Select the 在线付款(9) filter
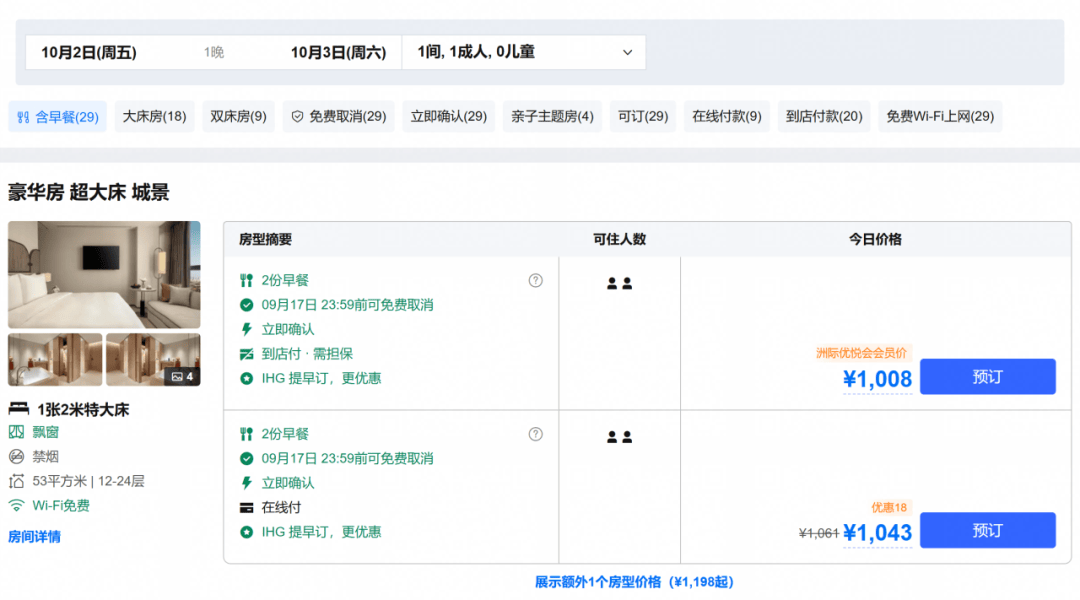The image size is (1080, 600). coord(727,116)
